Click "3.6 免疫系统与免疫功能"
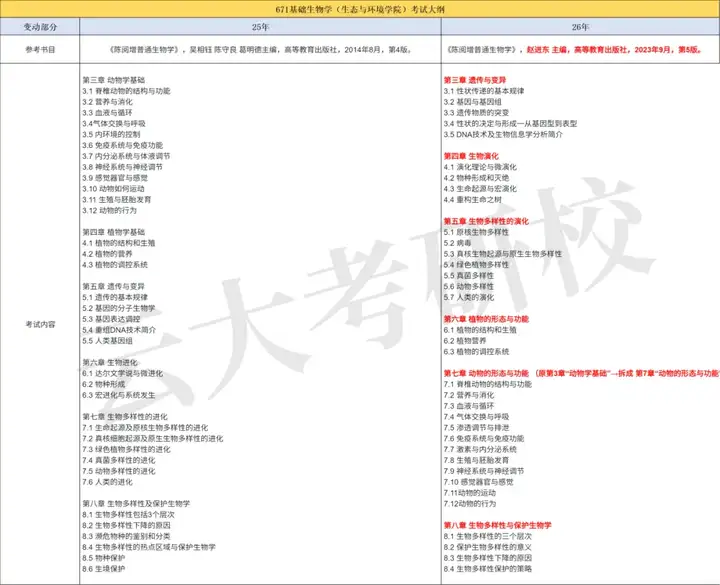This screenshot has width=720, height=585. point(123,145)
